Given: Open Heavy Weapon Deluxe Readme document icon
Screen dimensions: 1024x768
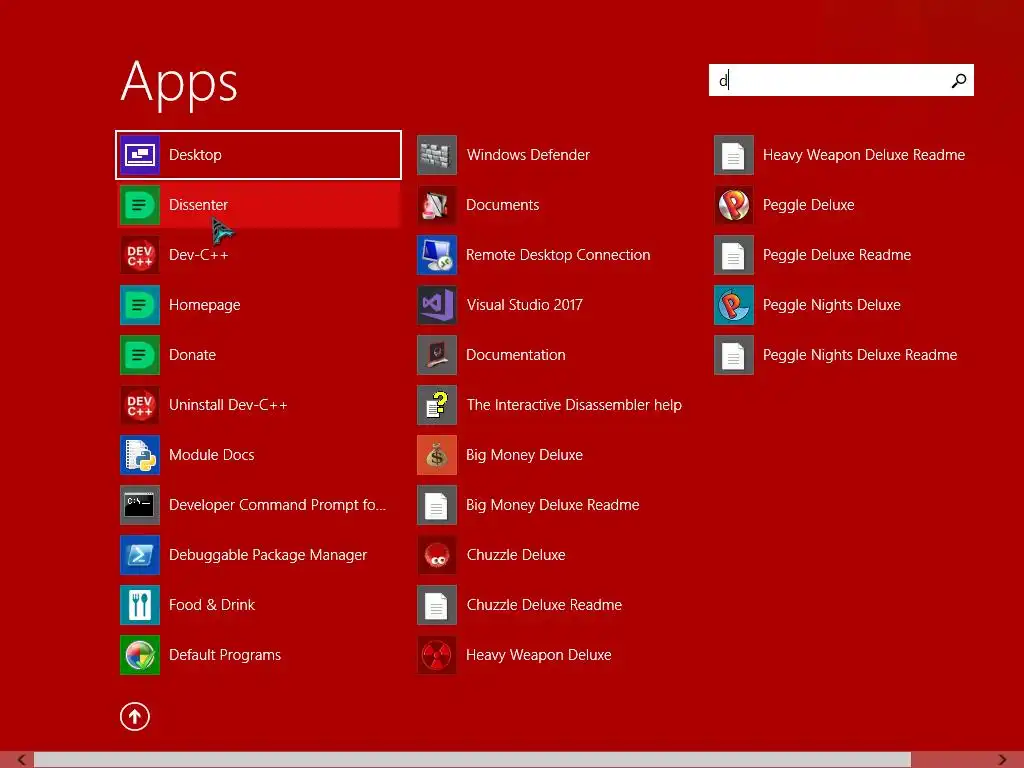Looking at the screenshot, I should coord(734,155).
